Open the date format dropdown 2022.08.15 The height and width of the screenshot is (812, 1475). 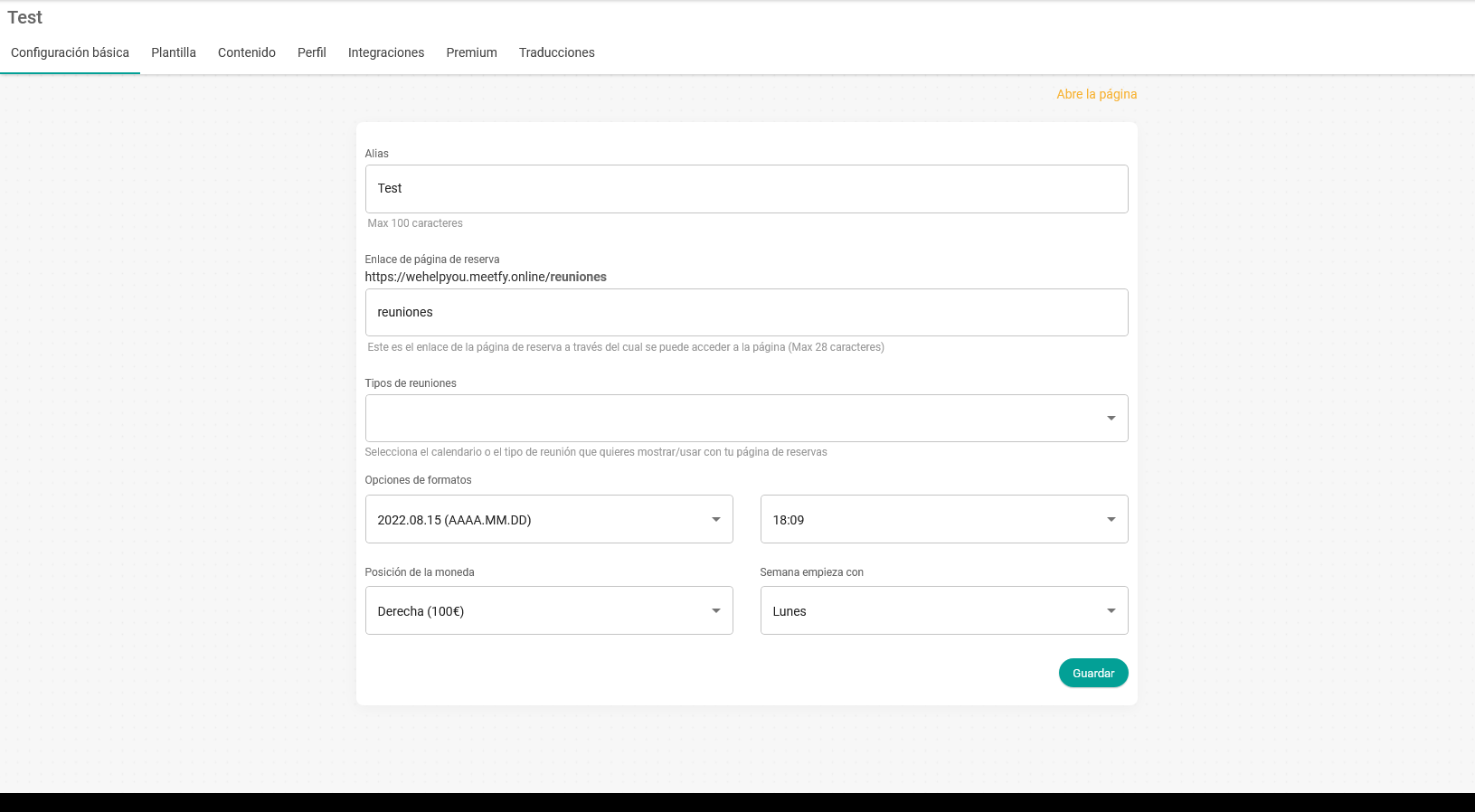pyautogui.click(x=549, y=519)
